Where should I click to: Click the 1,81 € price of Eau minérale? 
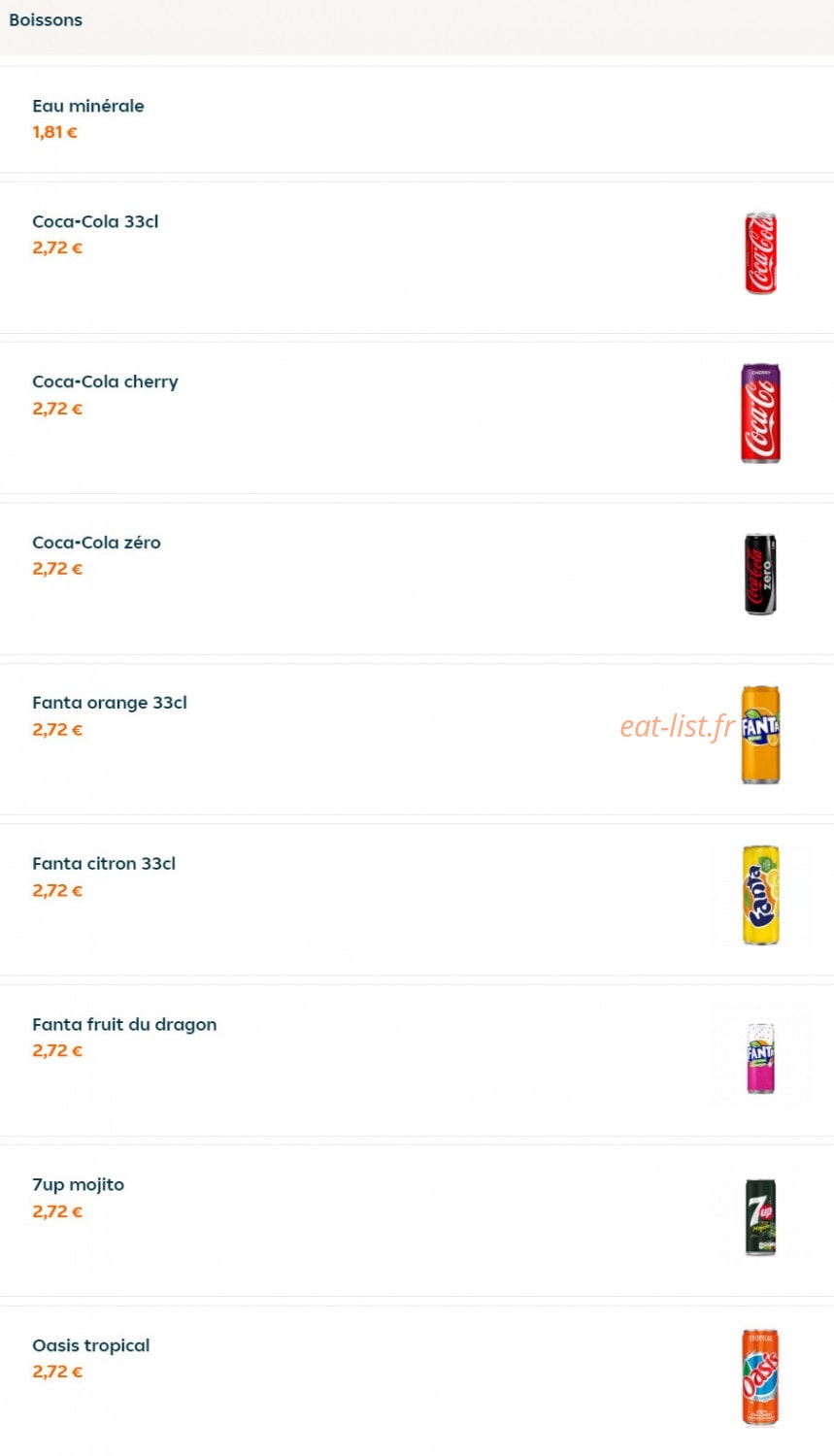(54, 132)
